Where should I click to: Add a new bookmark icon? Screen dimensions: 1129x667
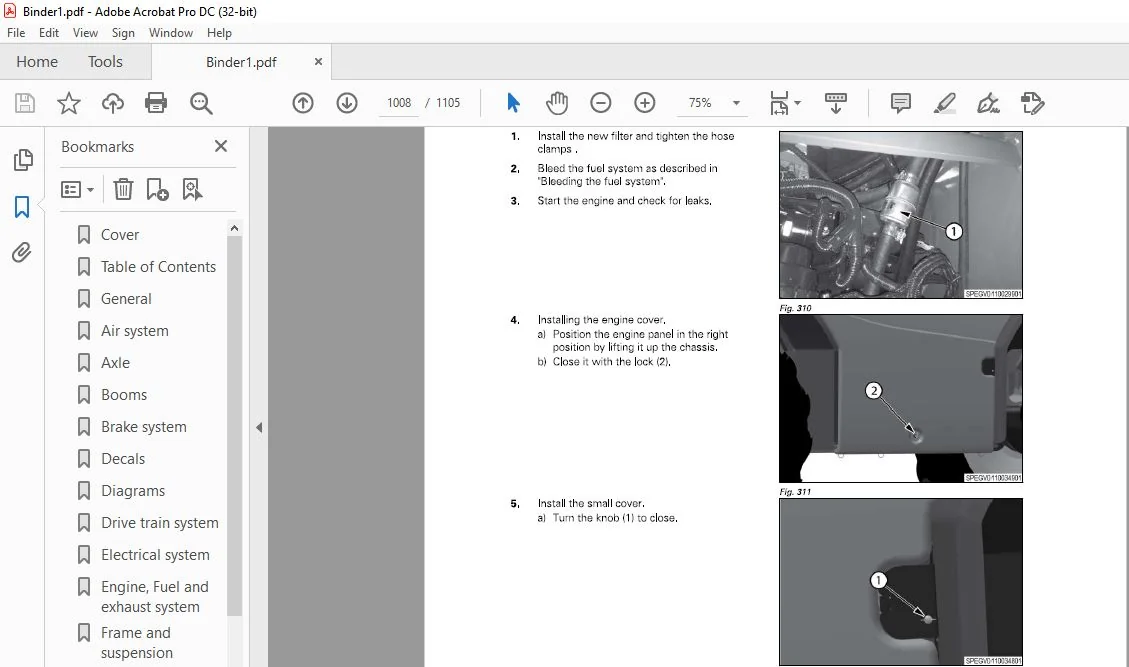(157, 189)
